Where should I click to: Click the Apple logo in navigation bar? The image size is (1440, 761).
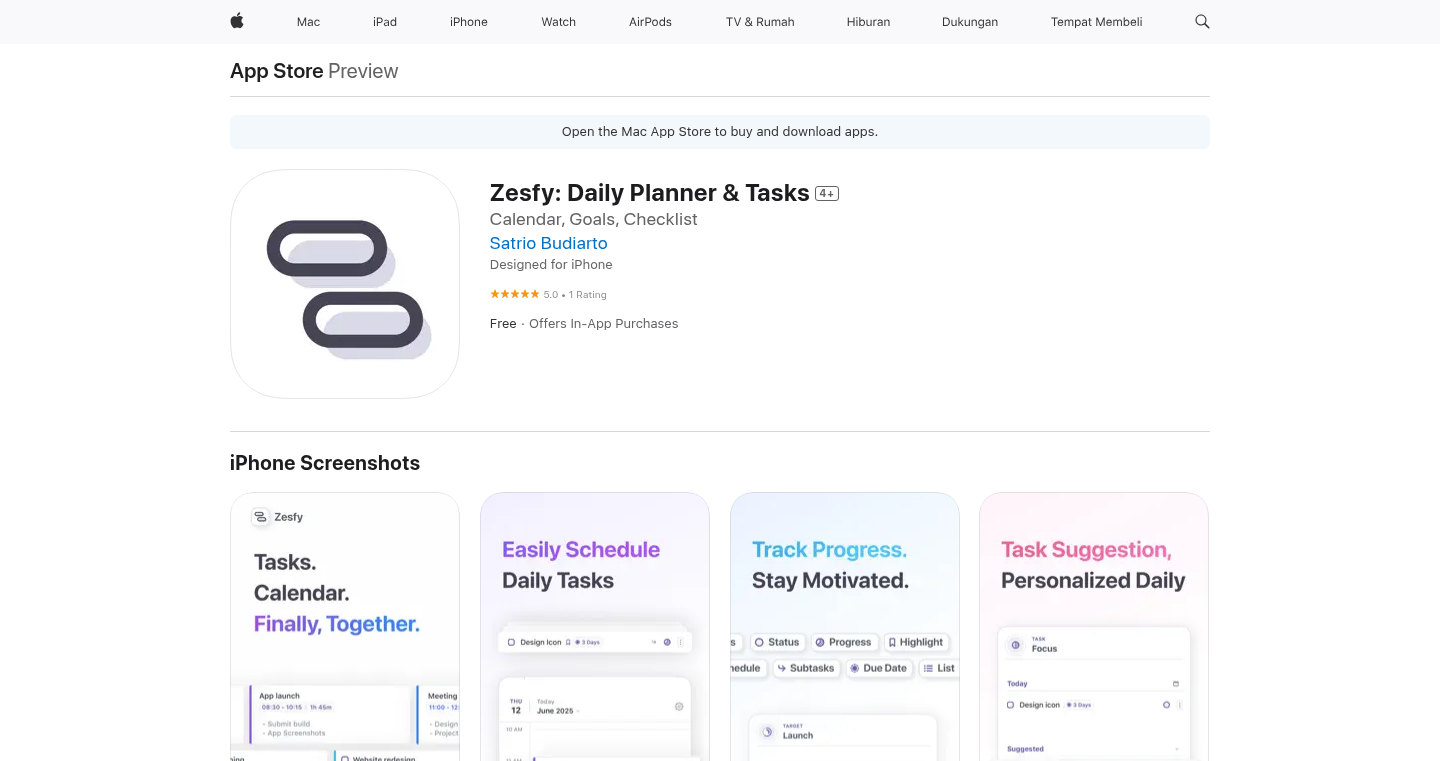pyautogui.click(x=237, y=21)
